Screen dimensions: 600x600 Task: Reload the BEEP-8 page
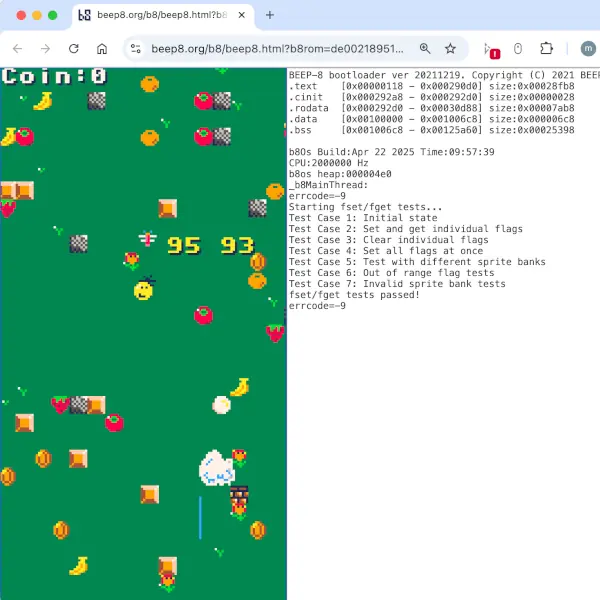click(73, 48)
